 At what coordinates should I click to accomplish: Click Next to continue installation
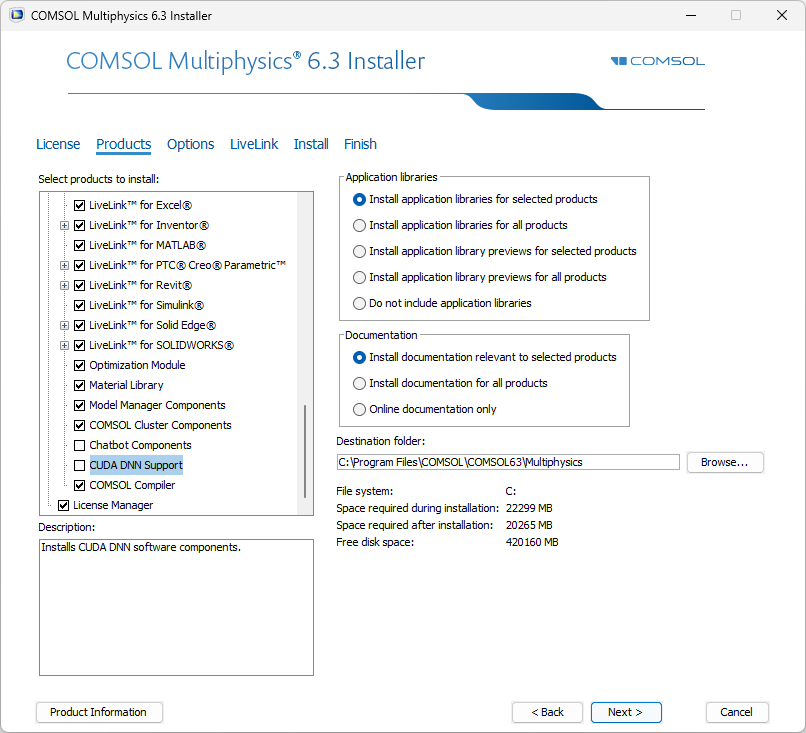[x=626, y=712]
